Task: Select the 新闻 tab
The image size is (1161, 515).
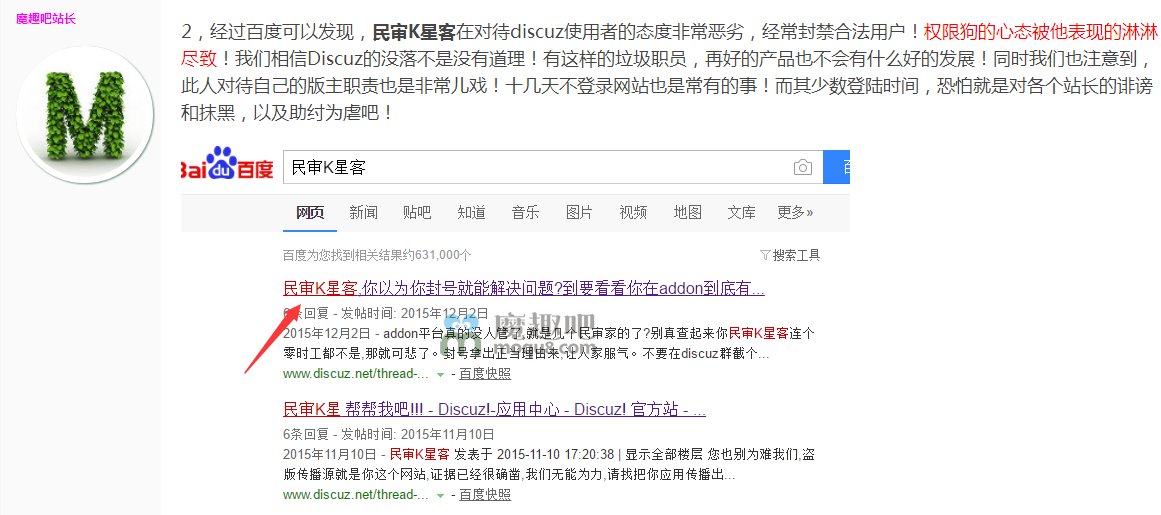Action: (x=364, y=212)
